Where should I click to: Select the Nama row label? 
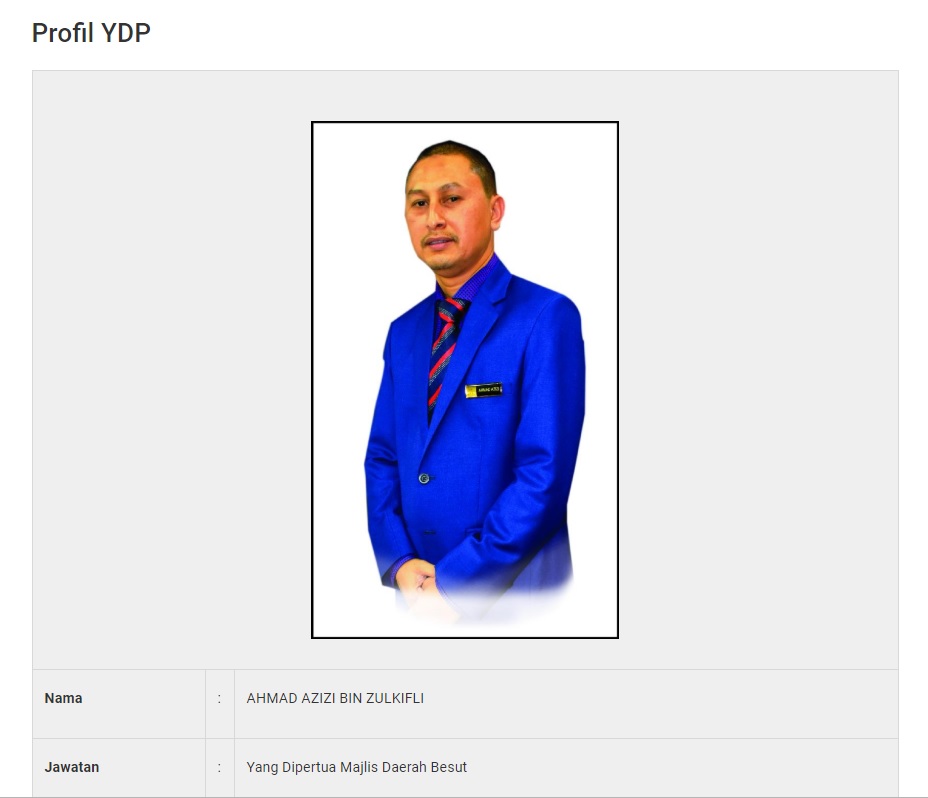pos(63,698)
